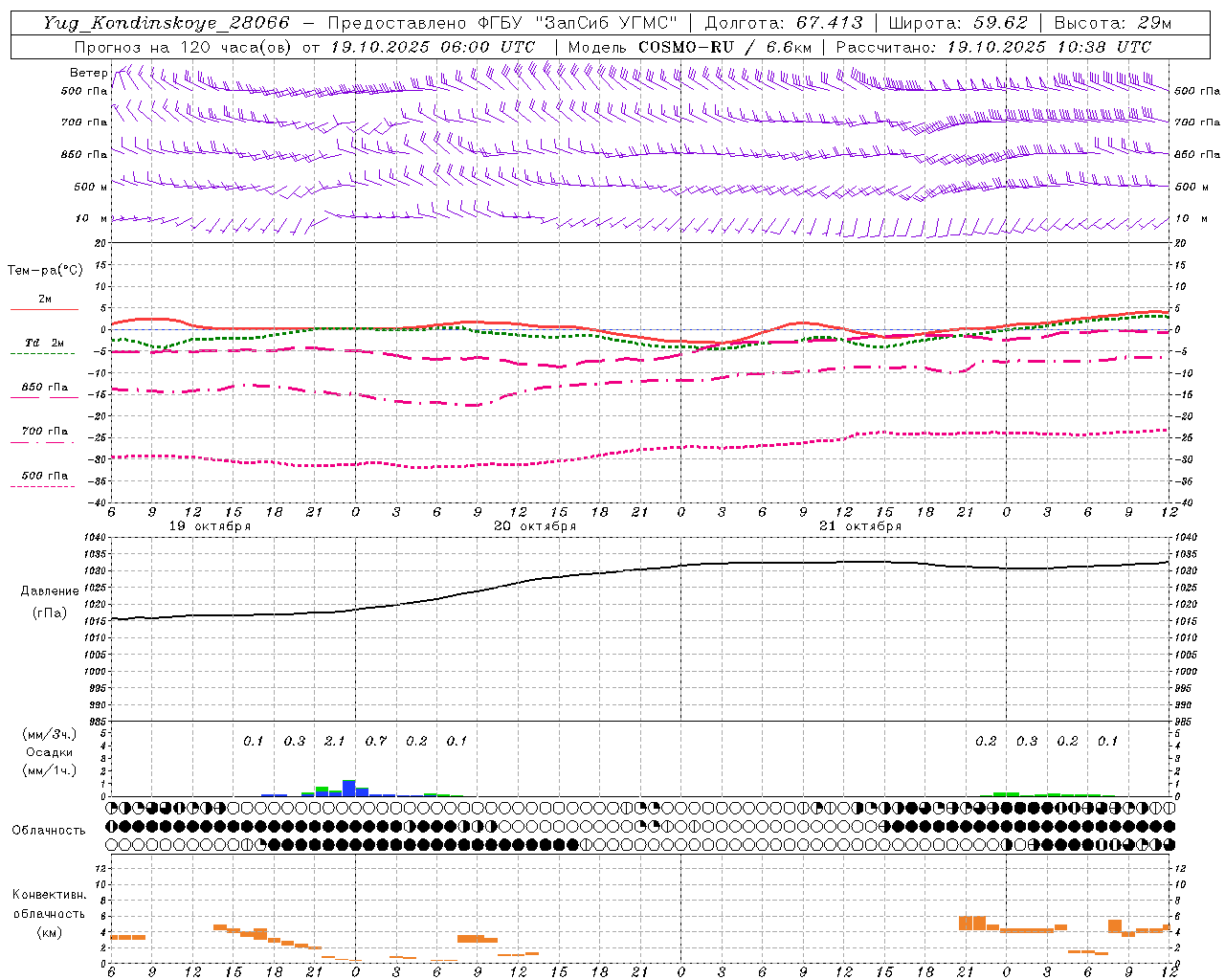Click the altitude value 29м
The image size is (1225, 980).
click(1156, 23)
